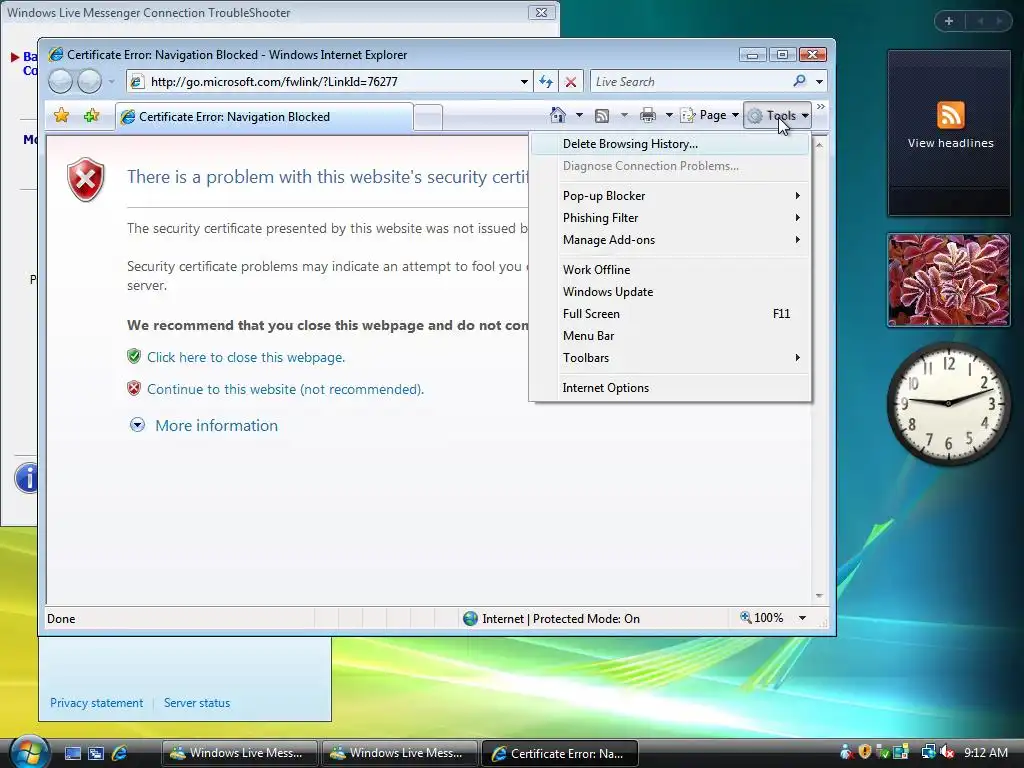The image size is (1024, 768).
Task: Open the Windows Start orb
Action: 27,751
